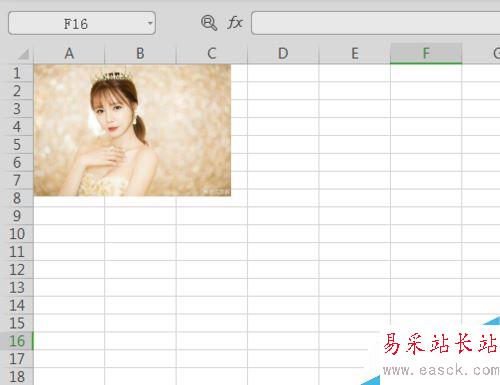Select row 2 header
This screenshot has height=385, width=500.
coord(17,91)
